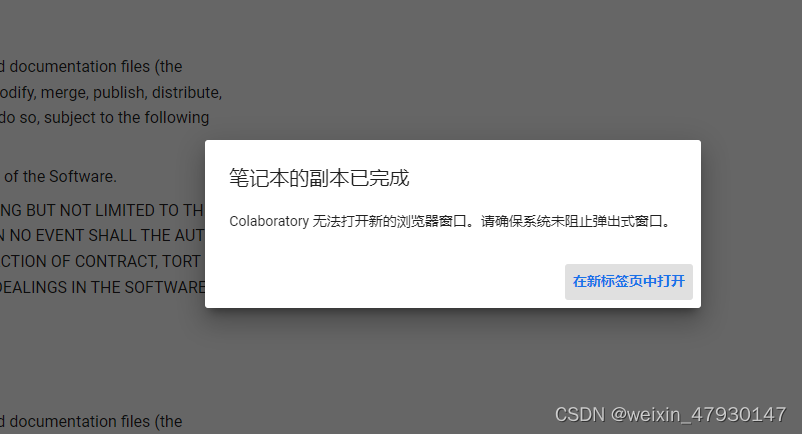The image size is (802, 434).
Task: Click the sentence 请确保系统未阻止弹出式窗口
Action: [571, 221]
